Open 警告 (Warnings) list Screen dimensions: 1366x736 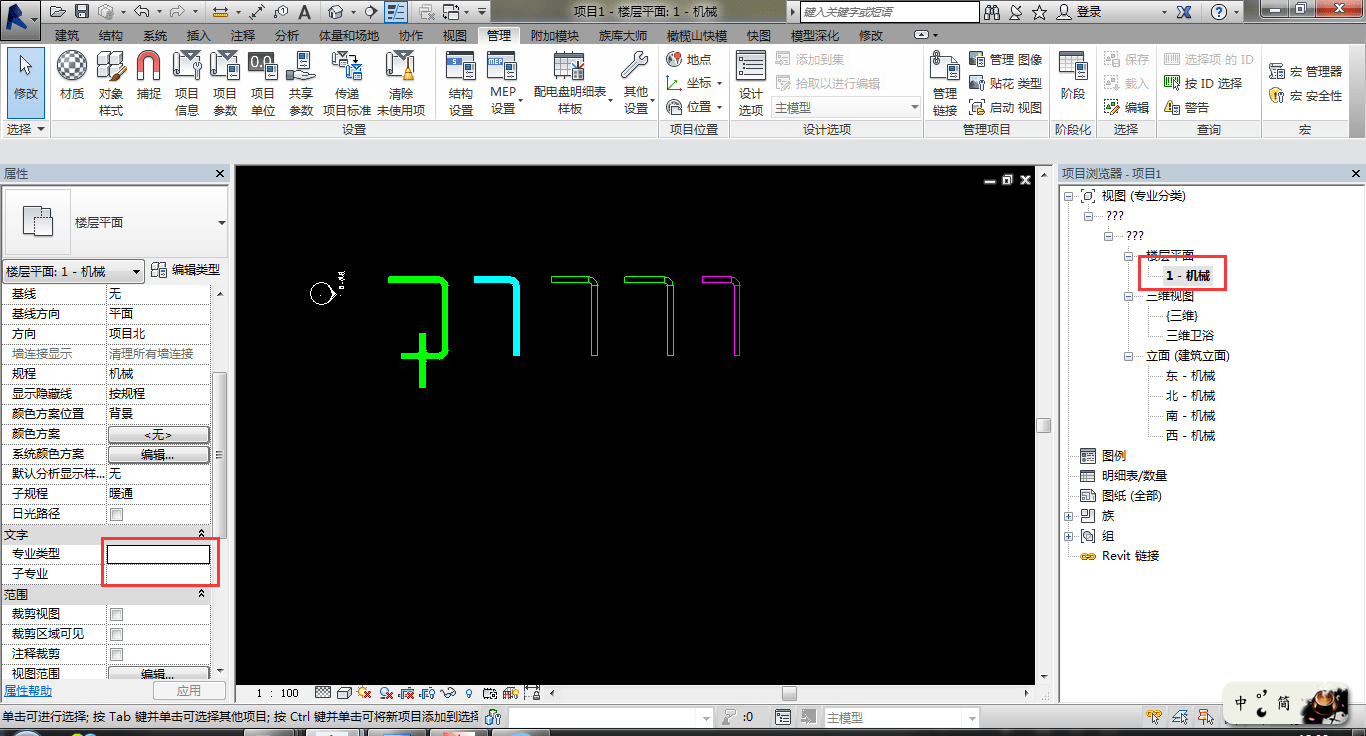tap(1187, 107)
